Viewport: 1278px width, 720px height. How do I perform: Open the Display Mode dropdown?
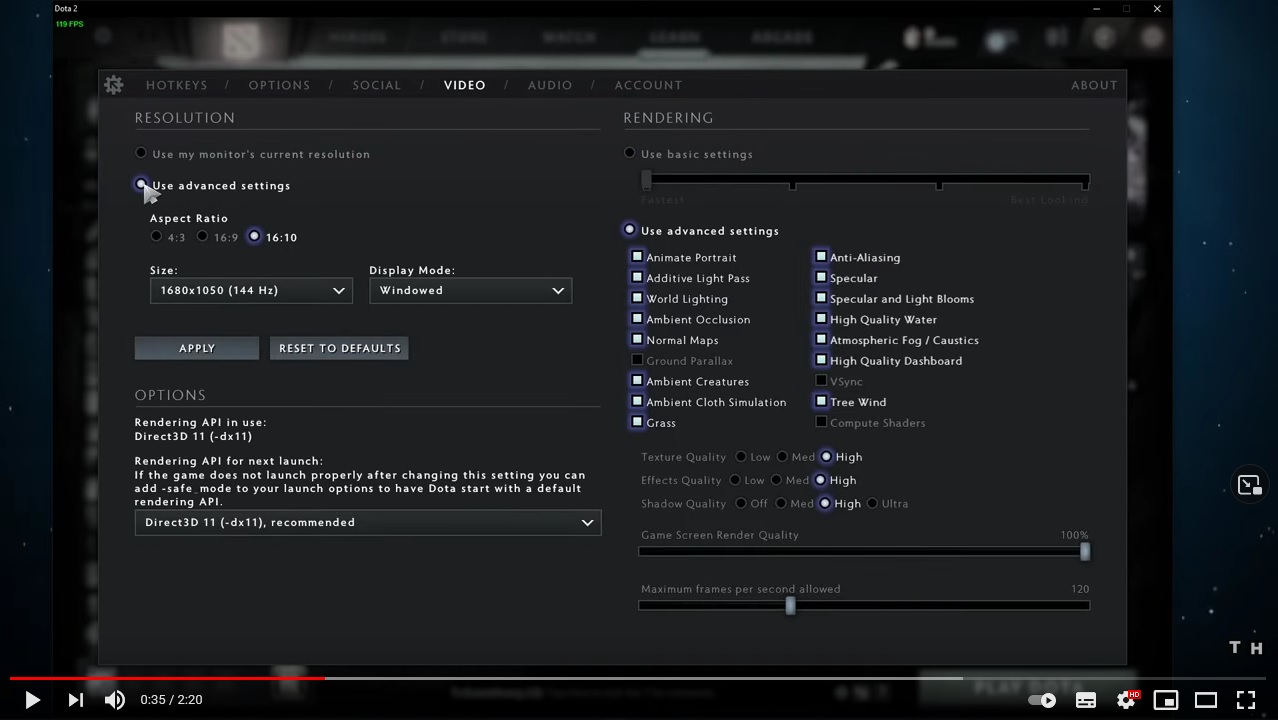click(471, 290)
